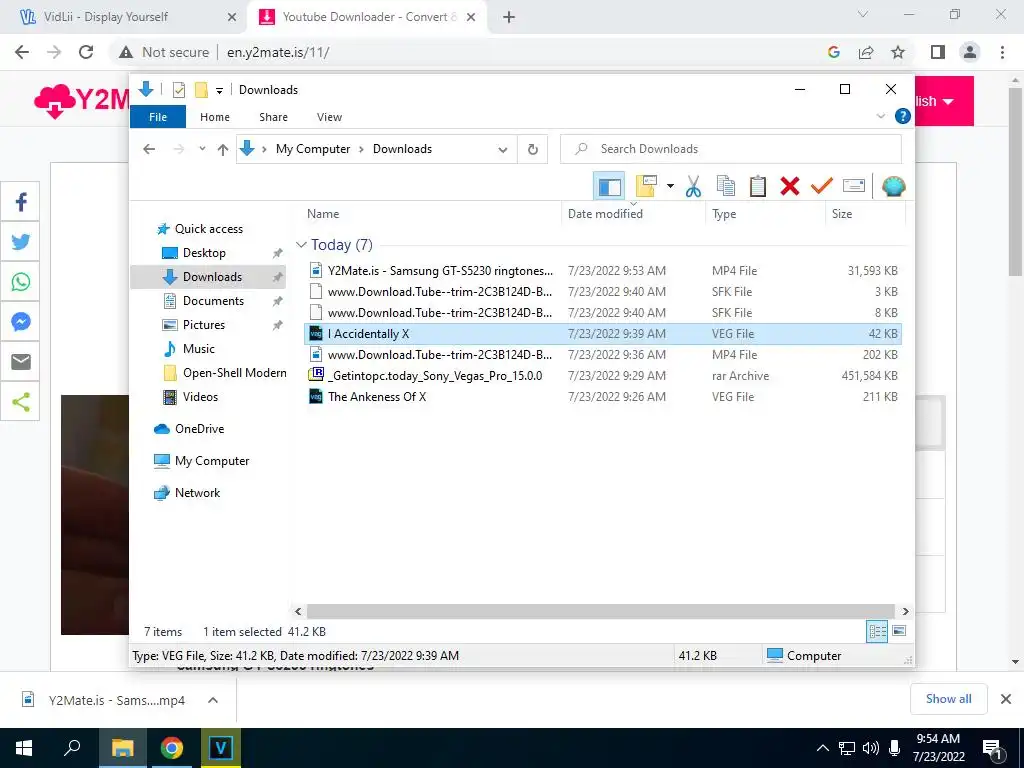Image resolution: width=1024 pixels, height=768 pixels.
Task: Open Music folder in navigation pane
Action: (199, 349)
